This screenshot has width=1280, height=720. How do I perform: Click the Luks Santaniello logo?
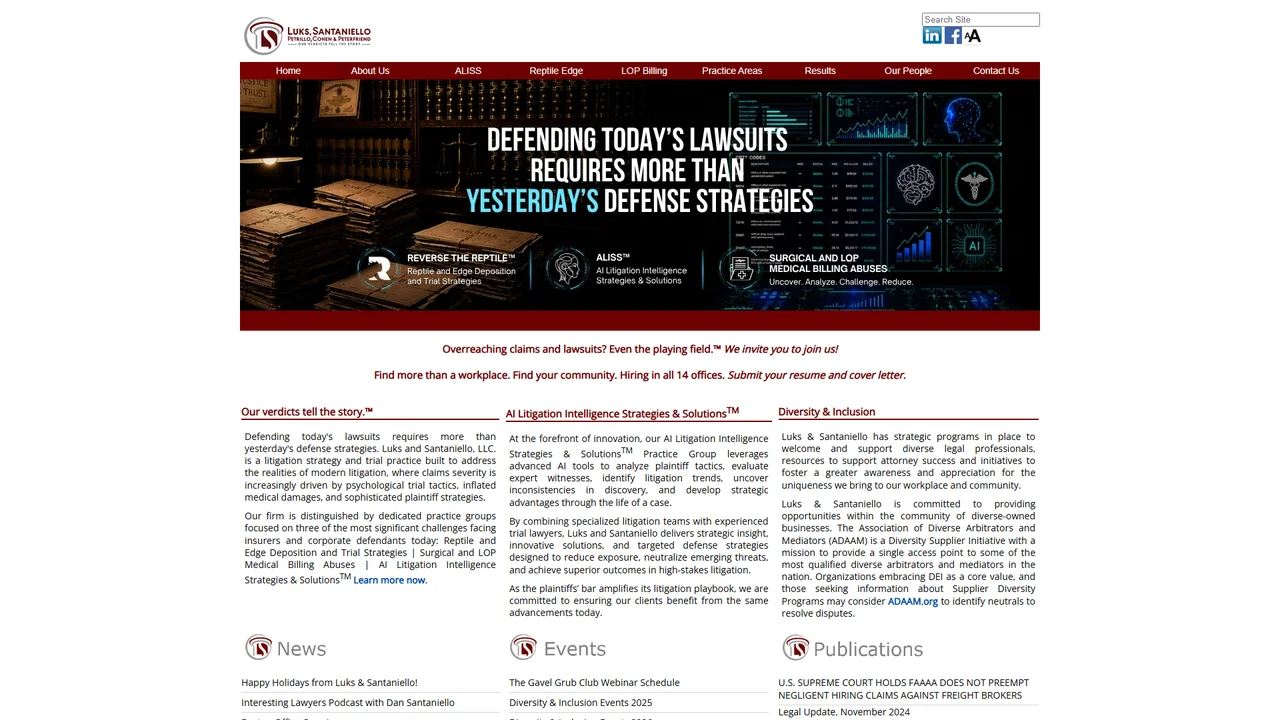(308, 36)
